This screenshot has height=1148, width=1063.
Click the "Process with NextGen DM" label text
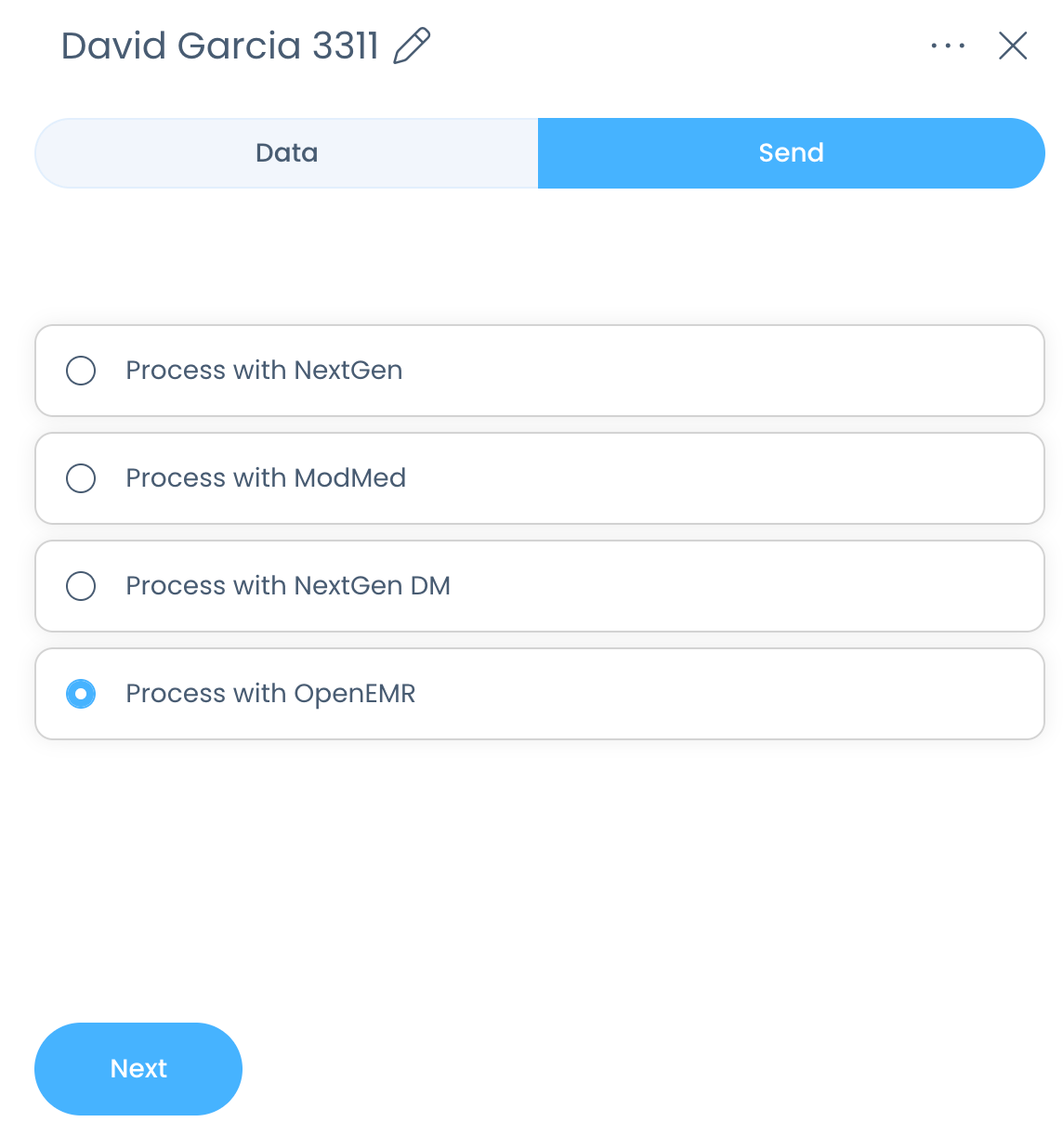click(288, 586)
